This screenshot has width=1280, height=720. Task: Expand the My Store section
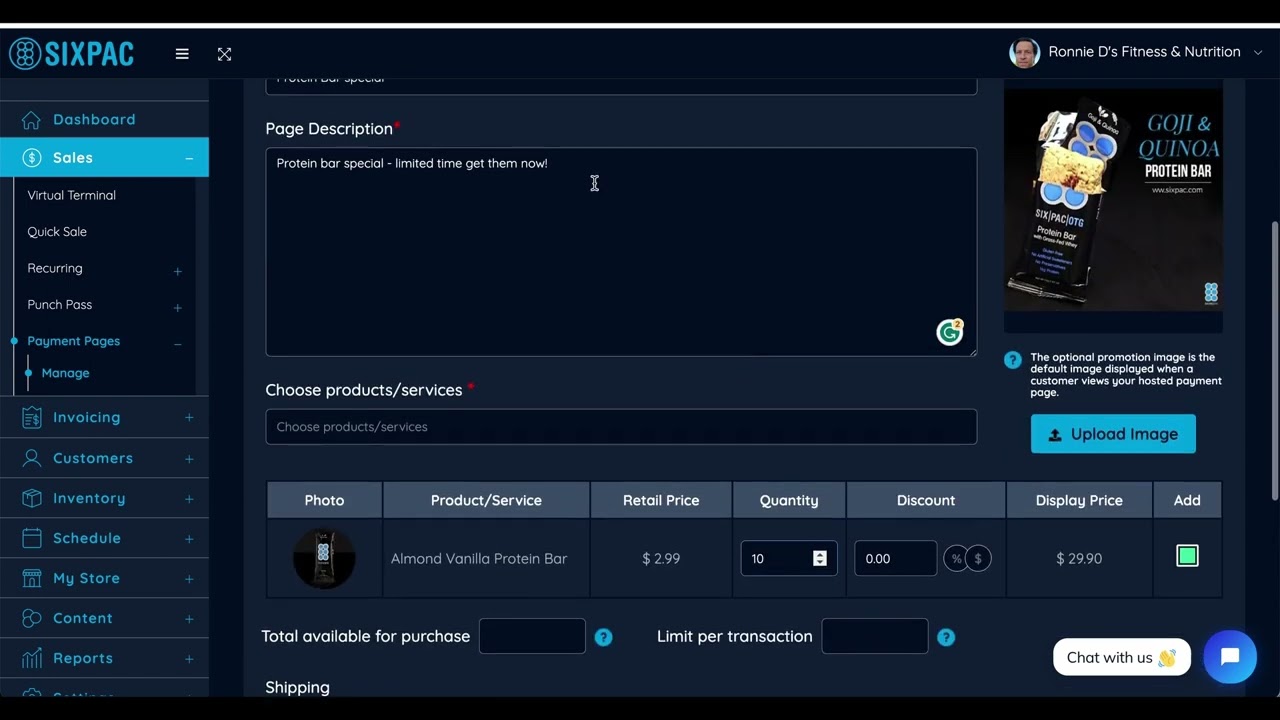click(x=189, y=579)
